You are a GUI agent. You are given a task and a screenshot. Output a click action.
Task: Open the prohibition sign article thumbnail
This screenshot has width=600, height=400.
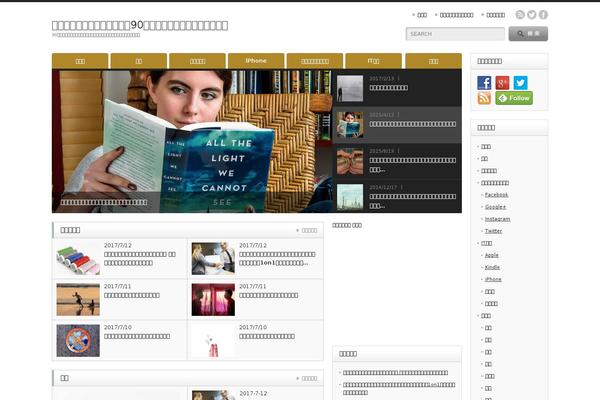78,341
